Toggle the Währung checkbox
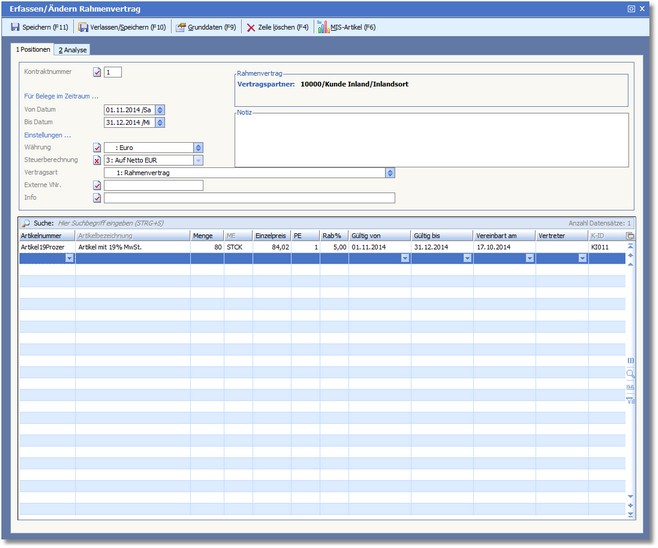Screen dimensions: 658x548 point(97,147)
